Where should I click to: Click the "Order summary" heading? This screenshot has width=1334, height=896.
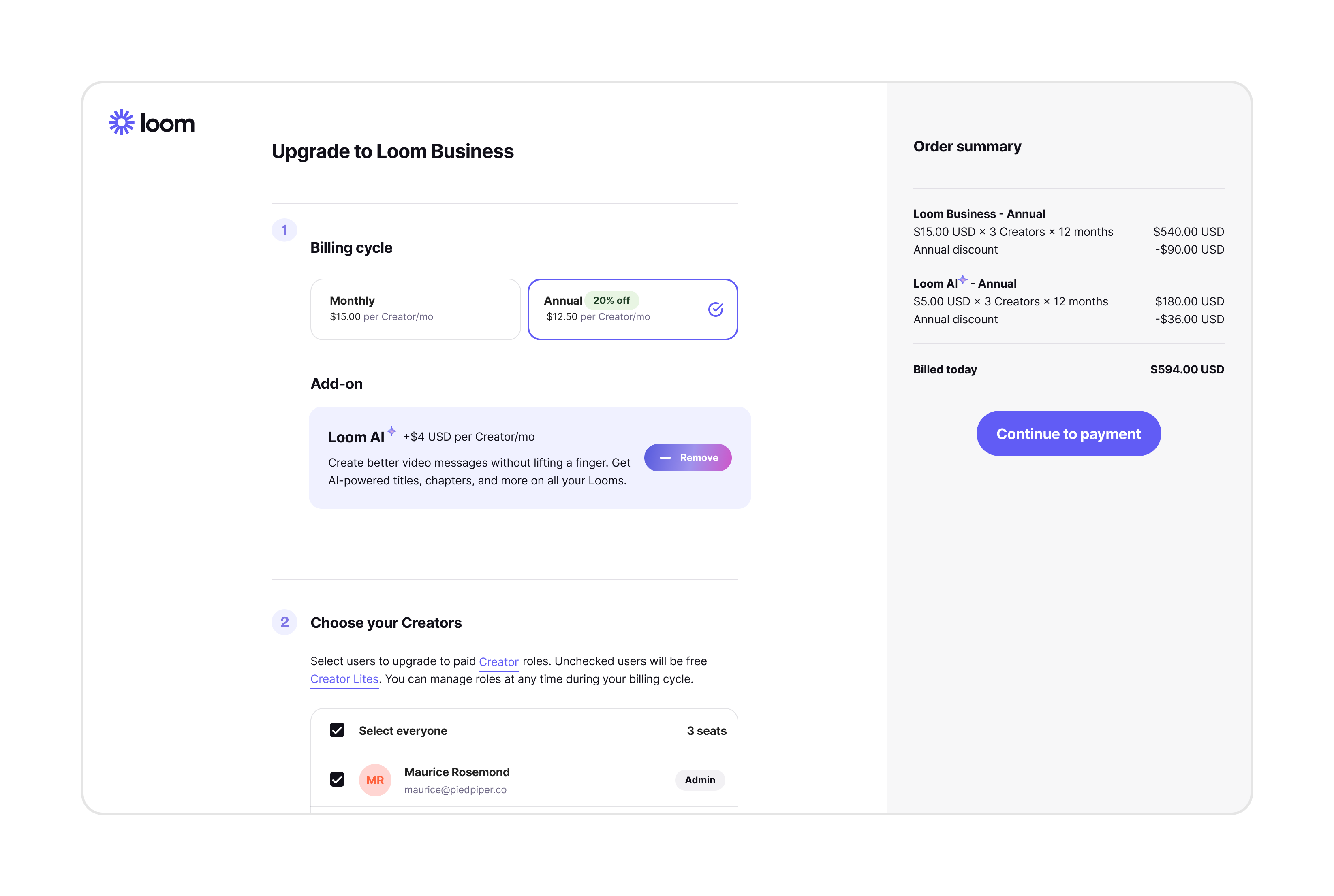point(967,146)
